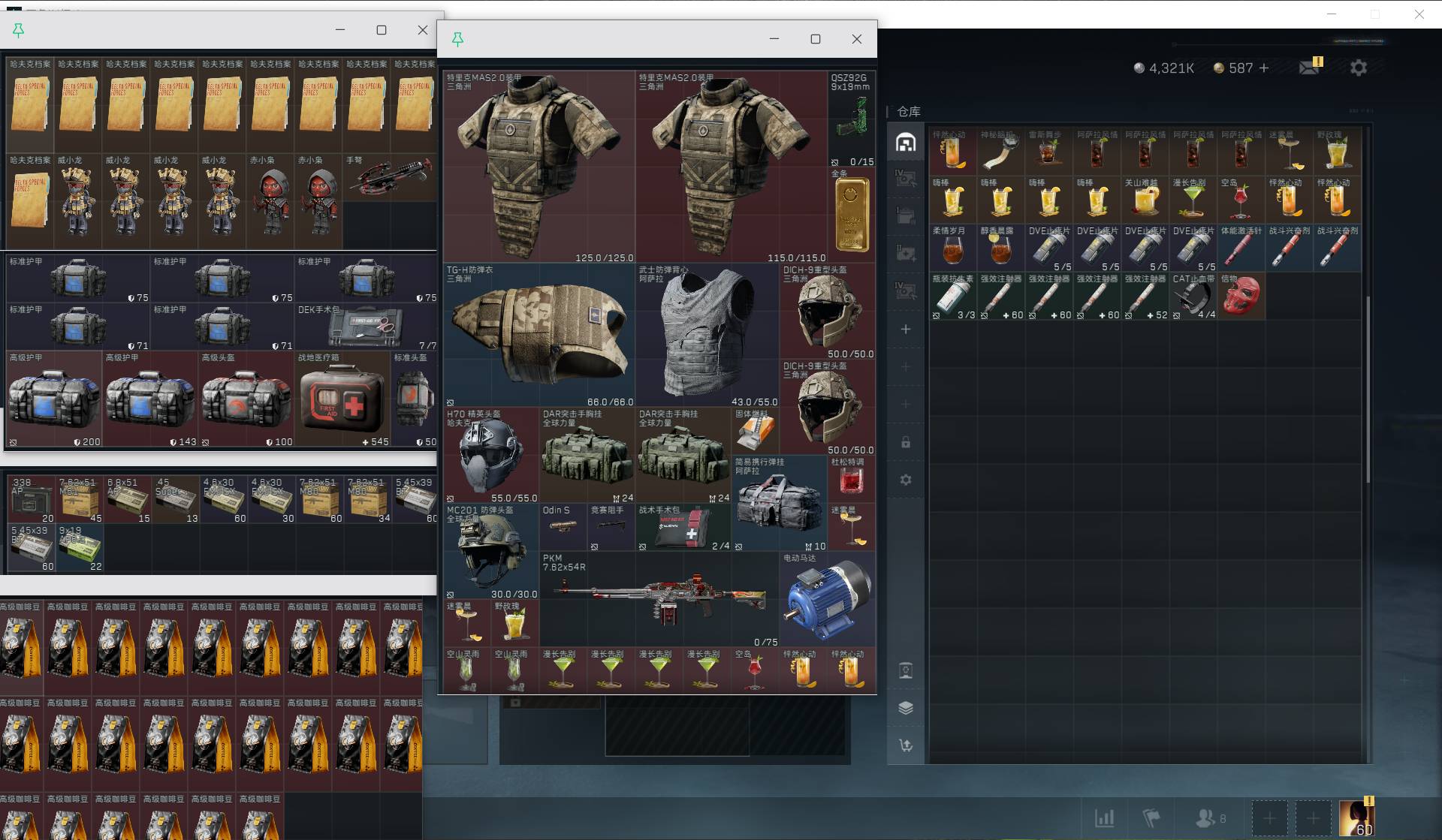1442x840 pixels.
Task: Open the player avatar level 60
Action: click(1356, 817)
